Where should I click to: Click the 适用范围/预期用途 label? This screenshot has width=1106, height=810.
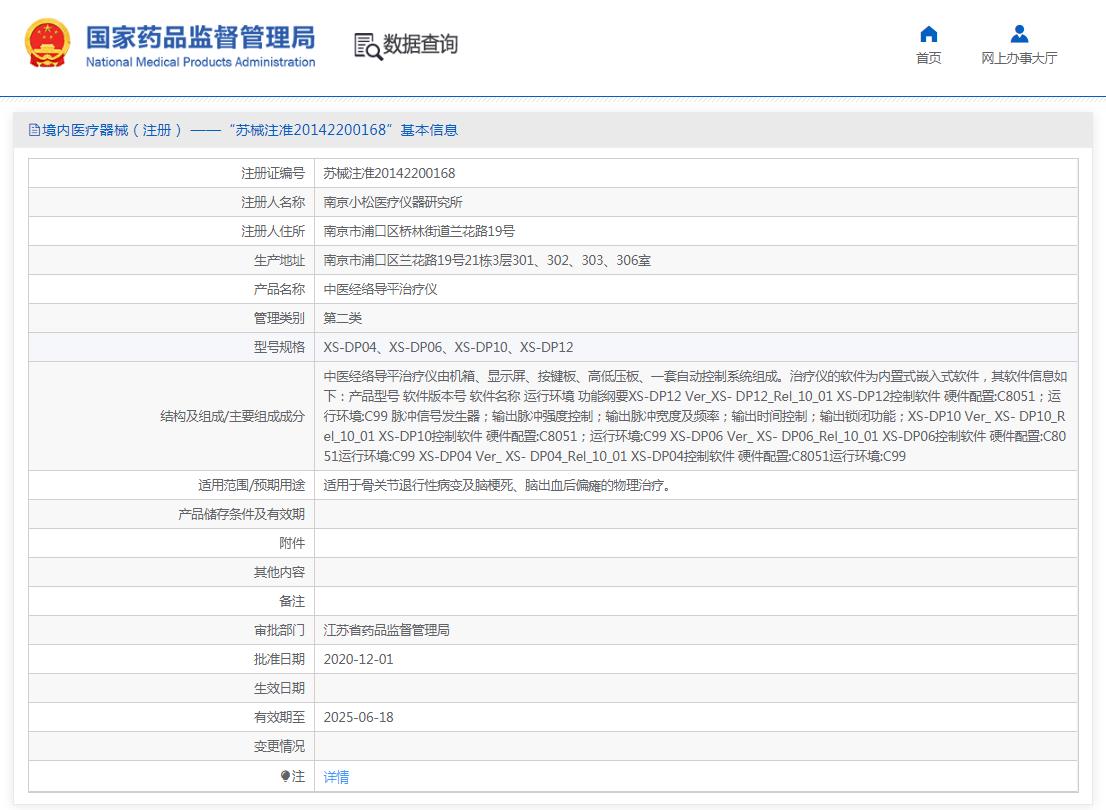pyautogui.click(x=251, y=485)
